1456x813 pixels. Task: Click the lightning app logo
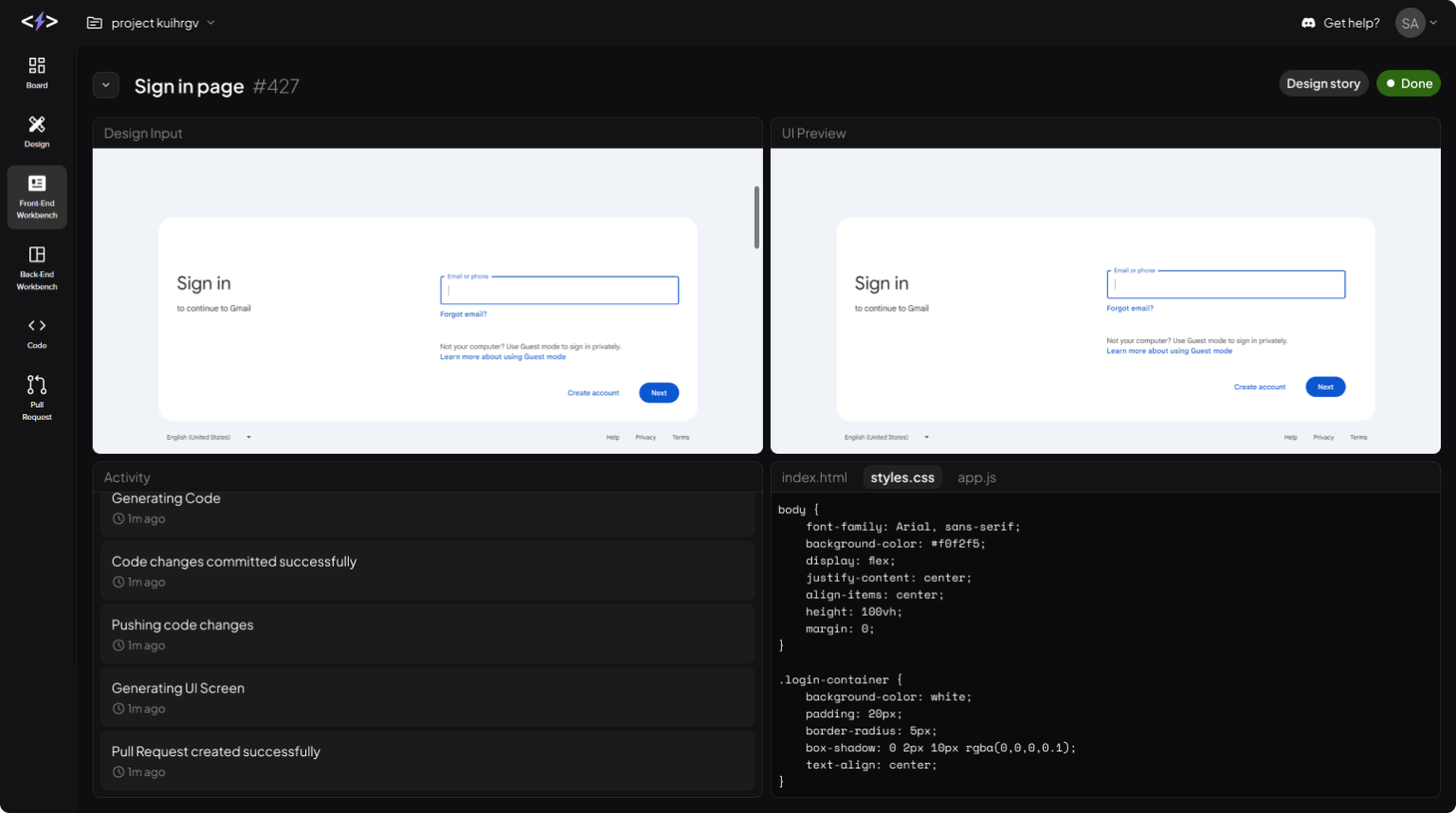point(38,21)
